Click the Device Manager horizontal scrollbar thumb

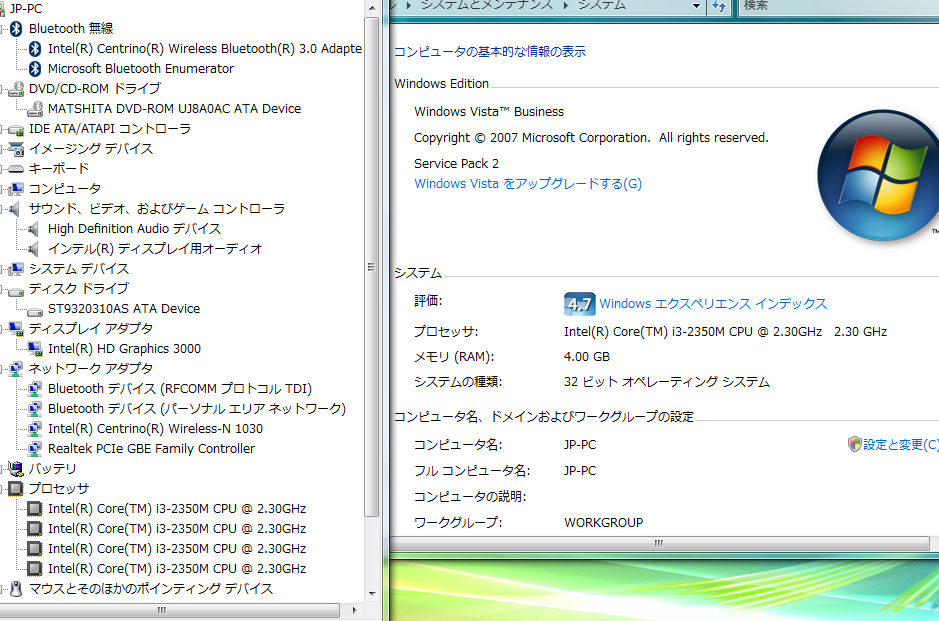click(170, 610)
